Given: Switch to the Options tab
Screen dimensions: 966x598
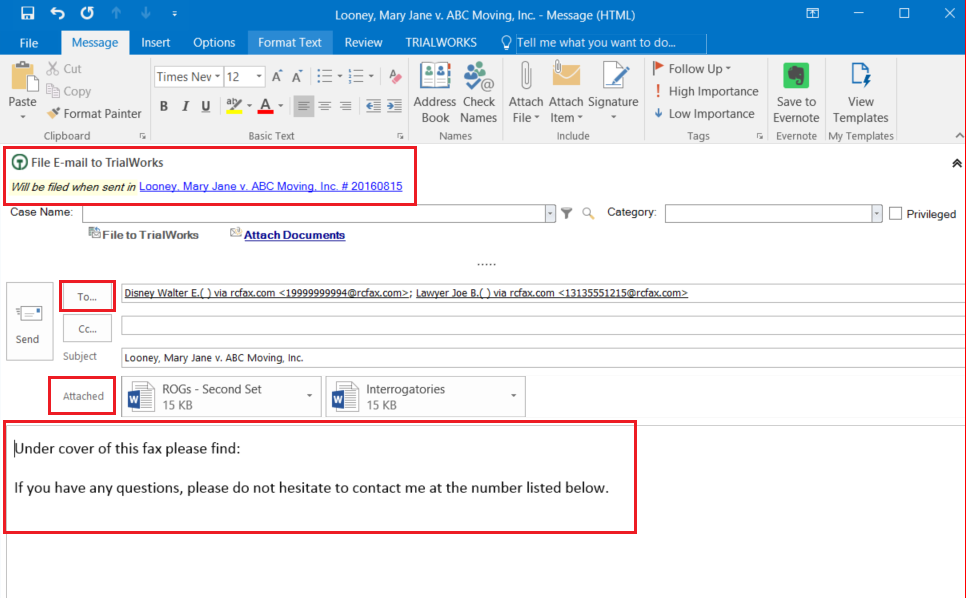Looking at the screenshot, I should click(x=214, y=42).
